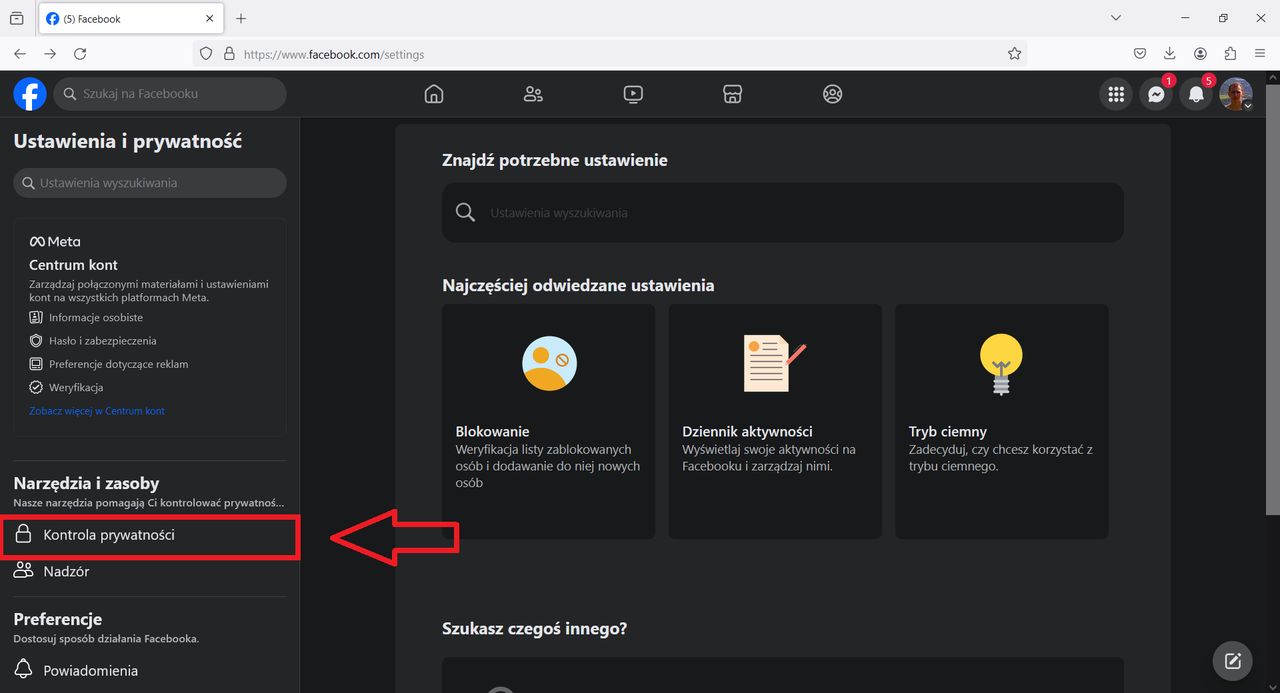Click the Weryfikacja checkmark icon
1280x693 pixels.
36,387
